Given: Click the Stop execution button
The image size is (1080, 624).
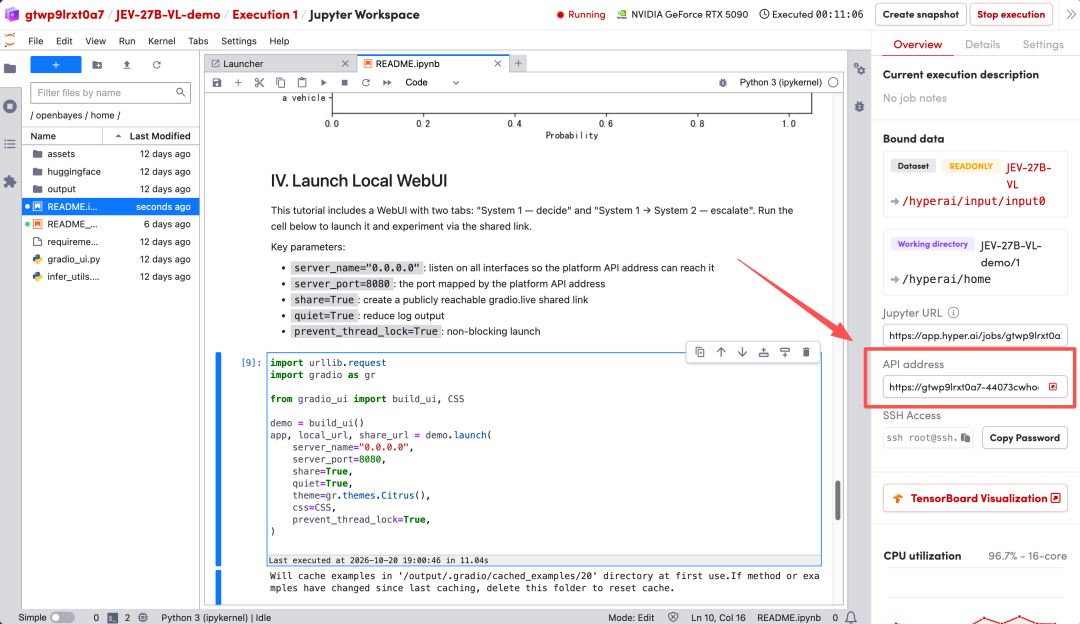Looking at the screenshot, I should click(x=1010, y=14).
